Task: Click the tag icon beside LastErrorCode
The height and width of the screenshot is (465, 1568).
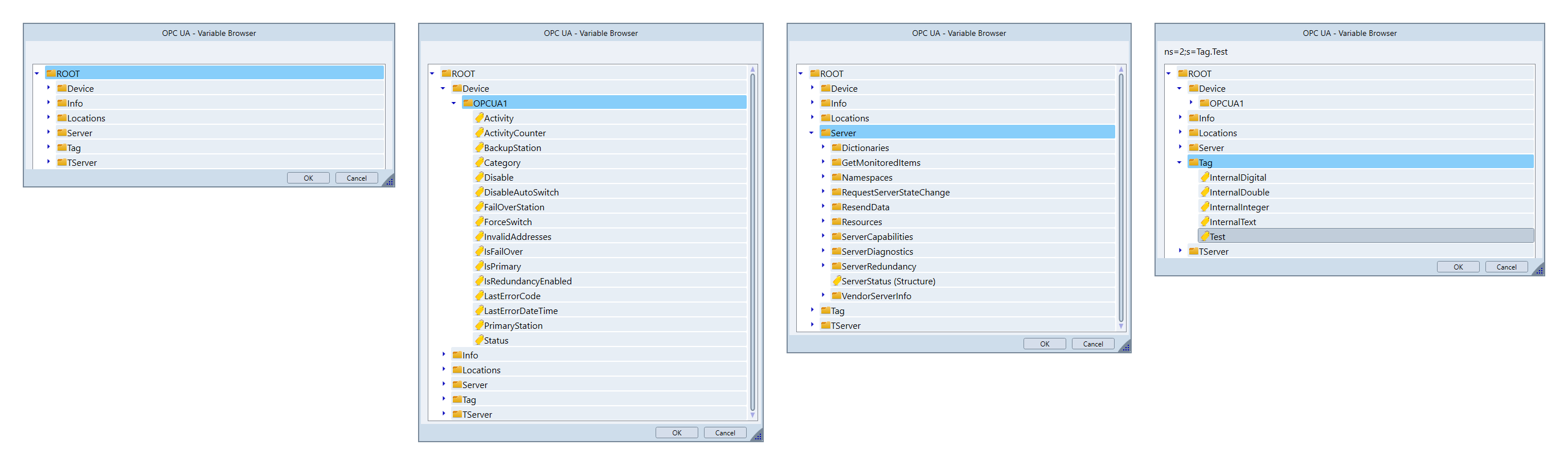Action: click(x=479, y=295)
